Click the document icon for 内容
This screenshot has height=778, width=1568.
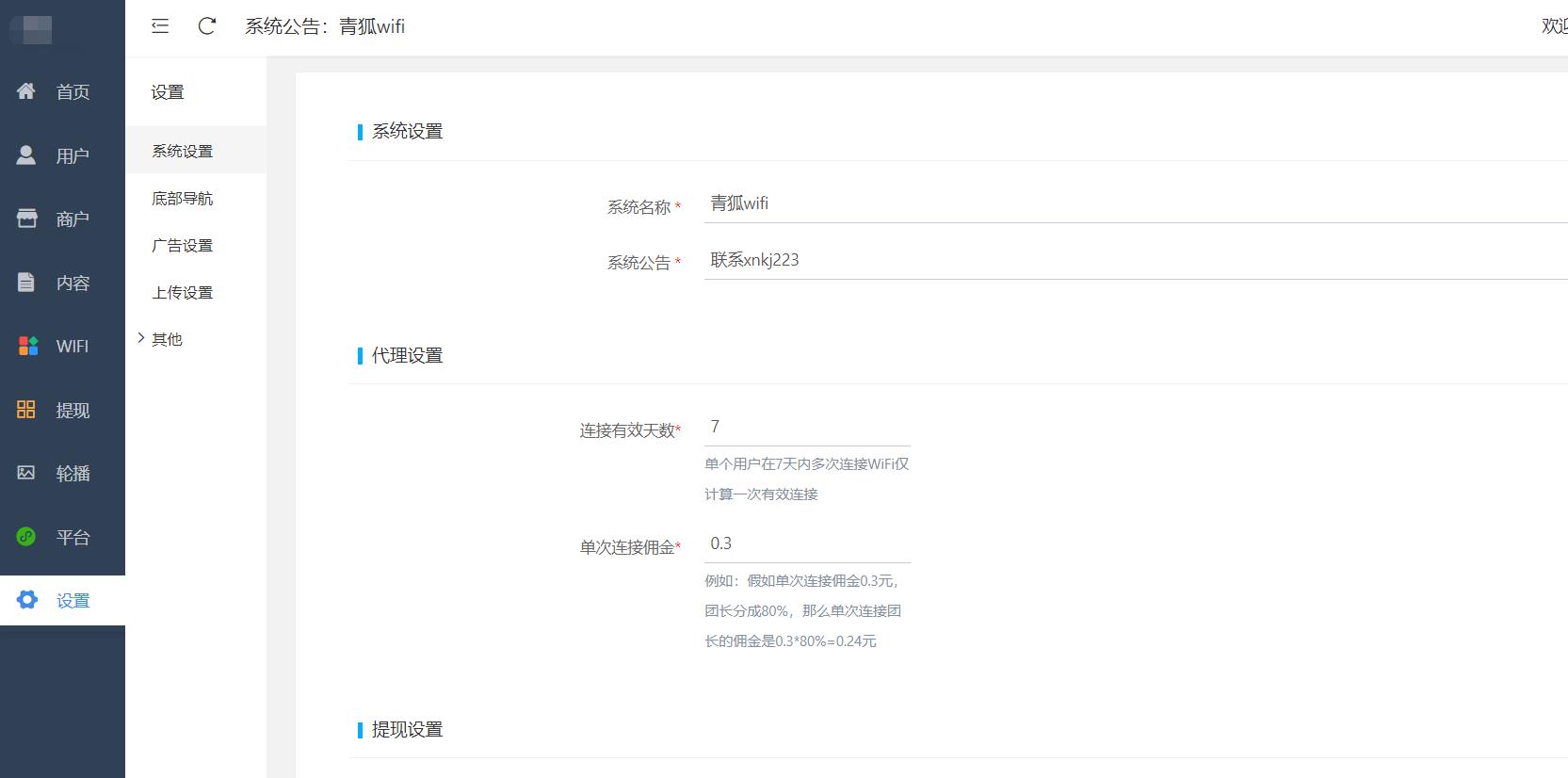(x=26, y=282)
